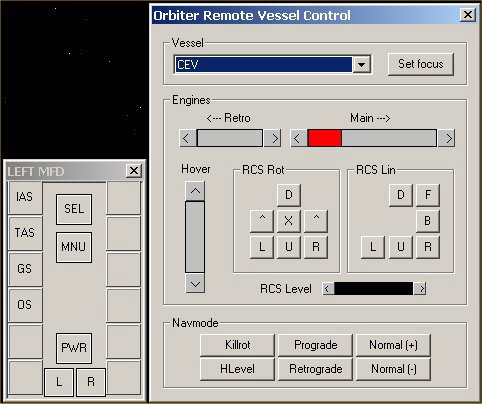Click the OS button in LEFT MFD
Viewport: 482px width, 404px height.
(x=25, y=305)
